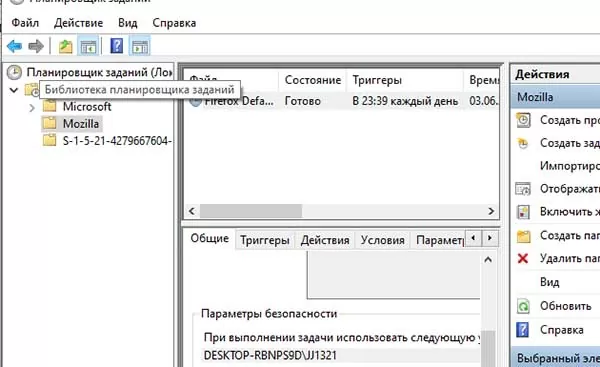Open the Вид submenu in Actions pane
The width and height of the screenshot is (600, 367).
(x=549, y=282)
